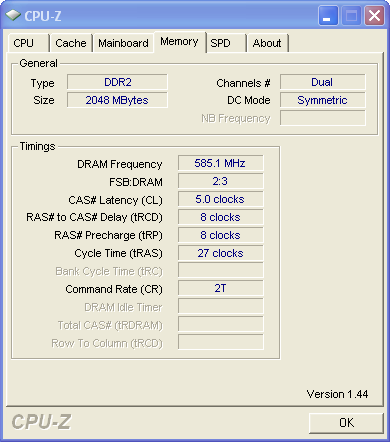The image size is (390, 442).
Task: Select the 2048 MBytes size value
Action: click(117, 100)
